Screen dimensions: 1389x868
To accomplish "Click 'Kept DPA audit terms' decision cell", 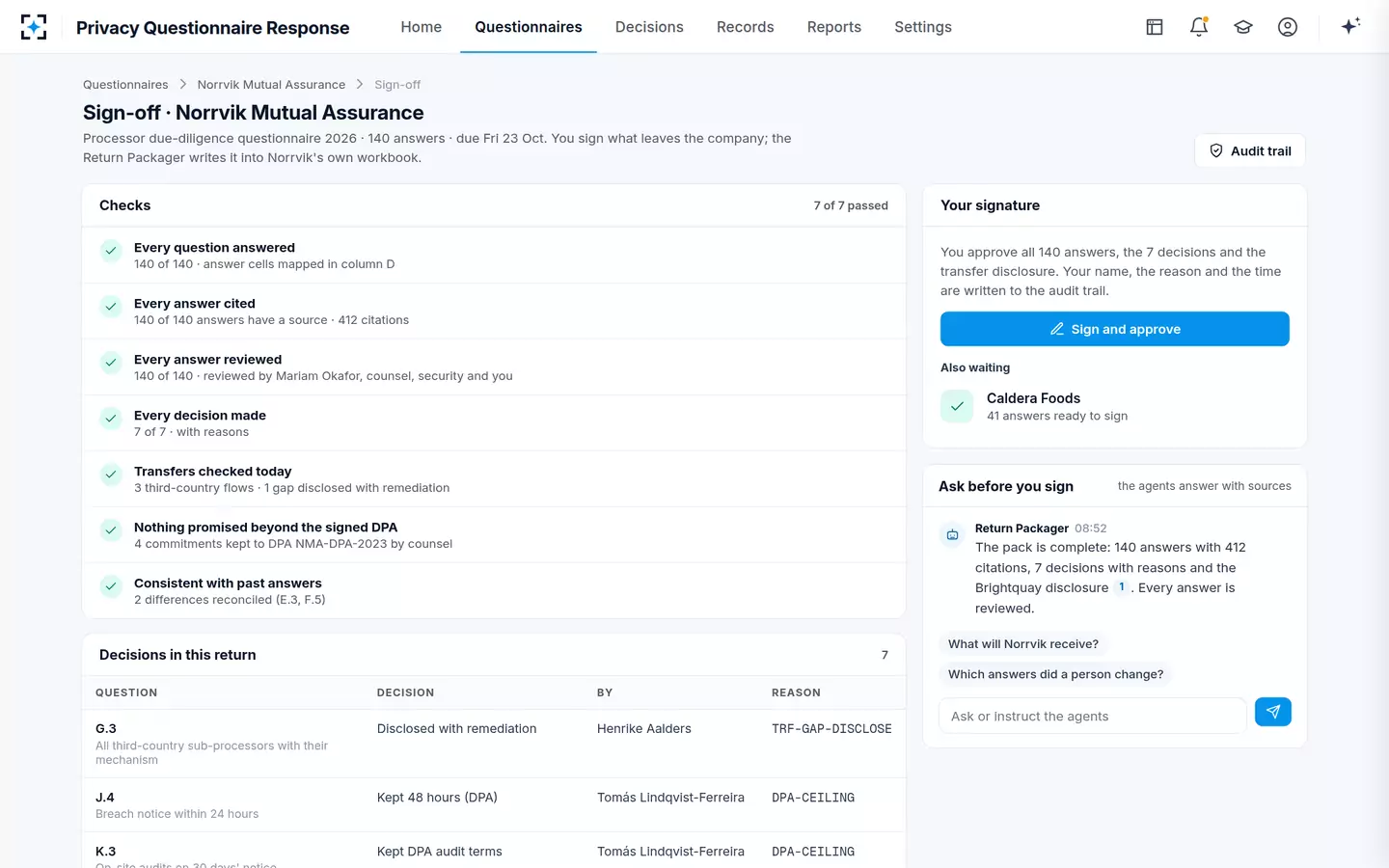I will tap(440, 852).
